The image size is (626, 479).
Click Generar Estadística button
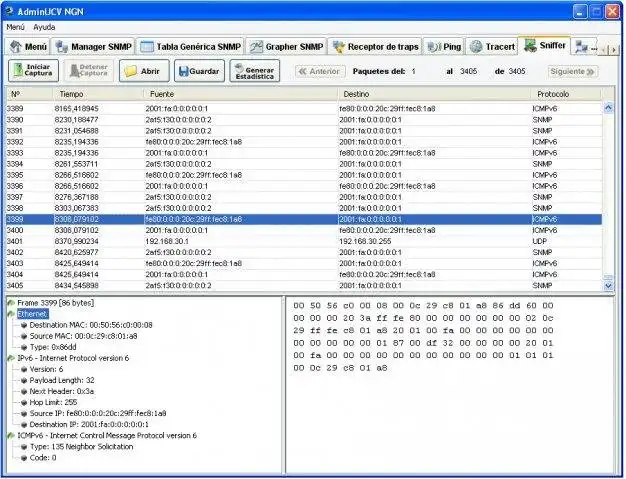(255, 71)
